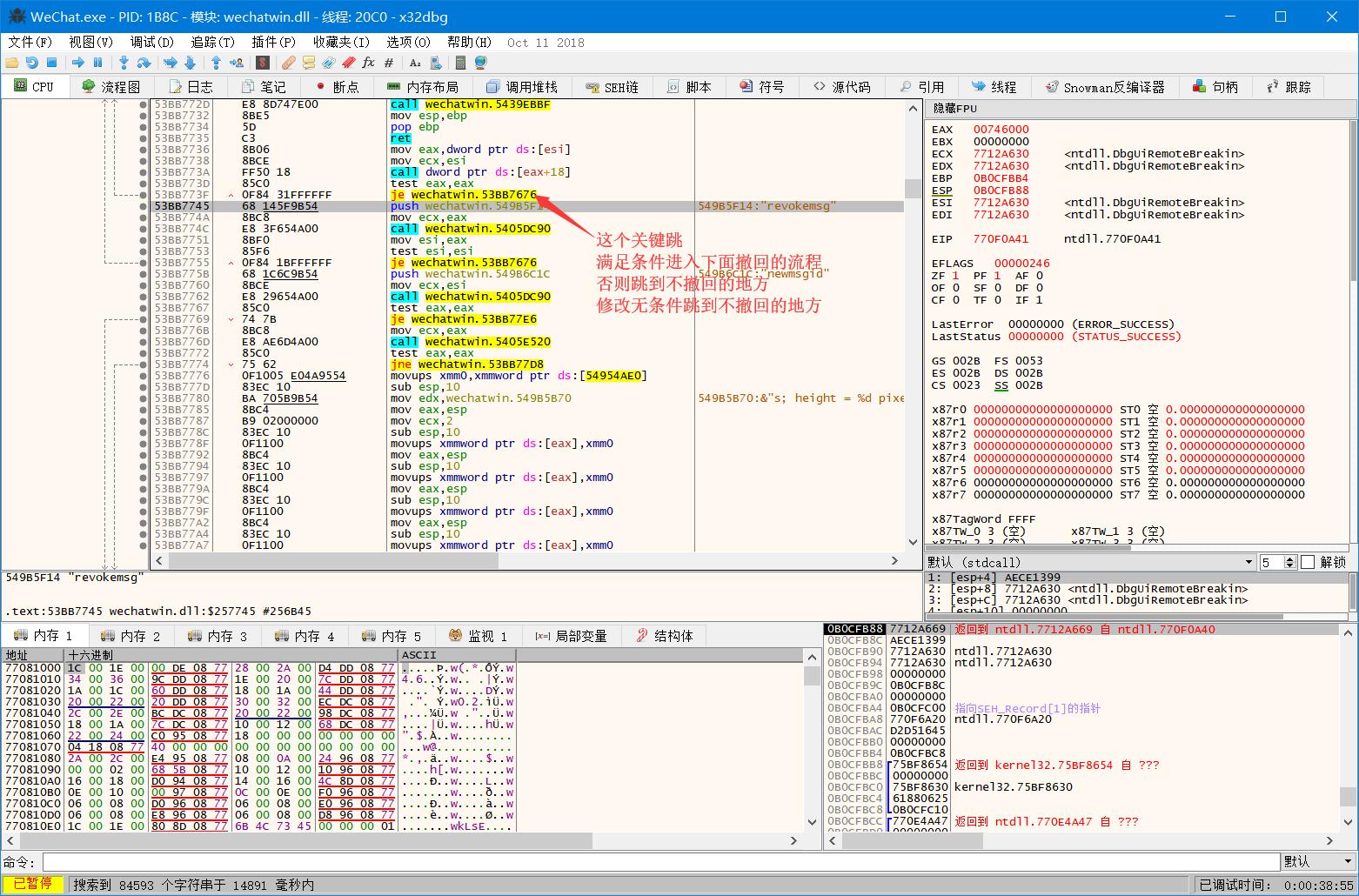Viewport: 1359px width, 896px height.
Task: Open the patches bandage icon
Action: [x=288, y=63]
